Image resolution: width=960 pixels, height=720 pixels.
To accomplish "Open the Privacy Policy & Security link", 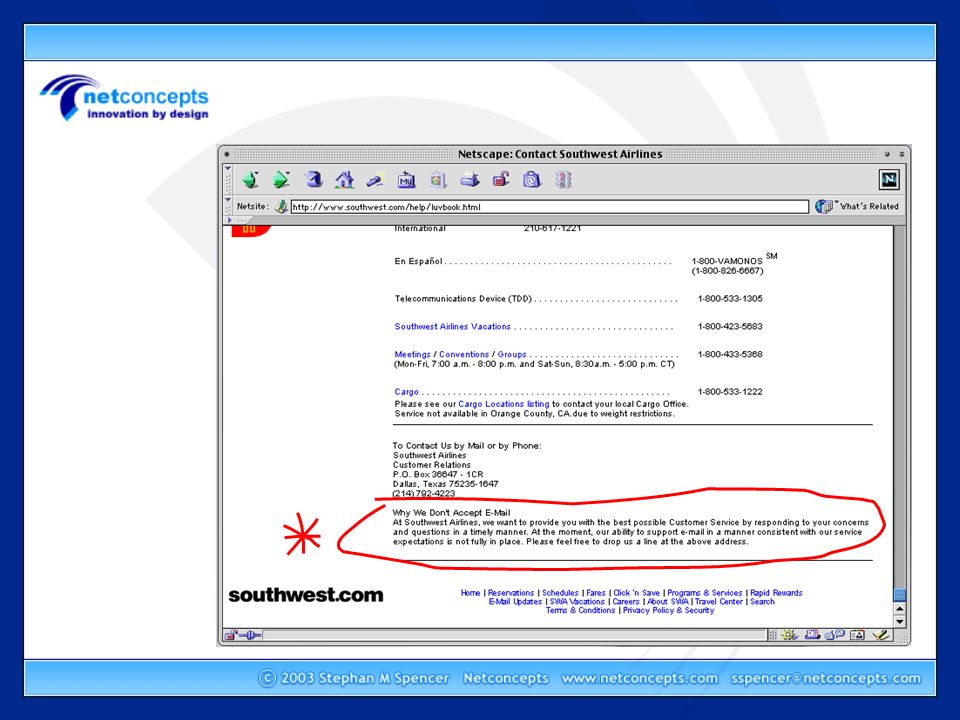I will point(668,610).
